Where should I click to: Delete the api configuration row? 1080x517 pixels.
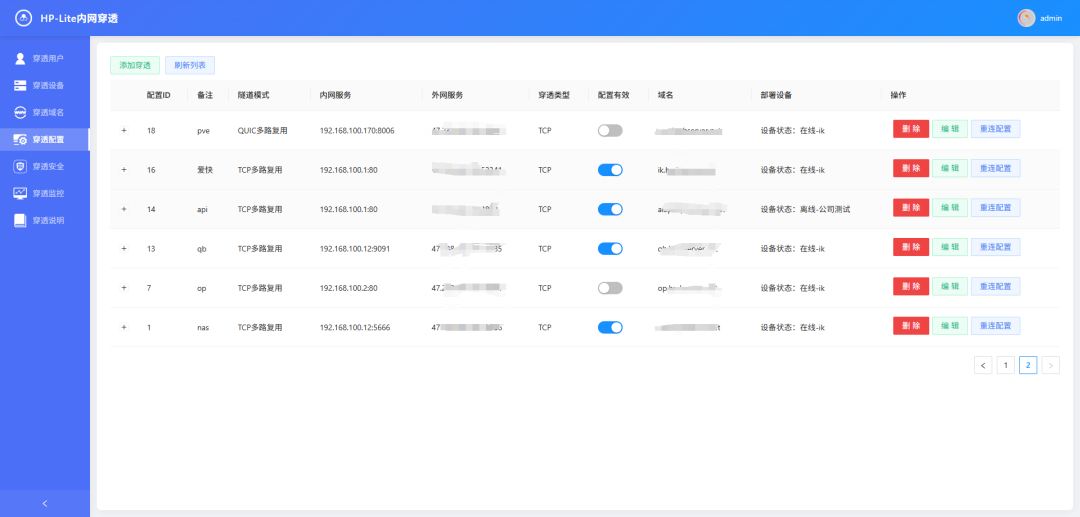click(x=910, y=208)
